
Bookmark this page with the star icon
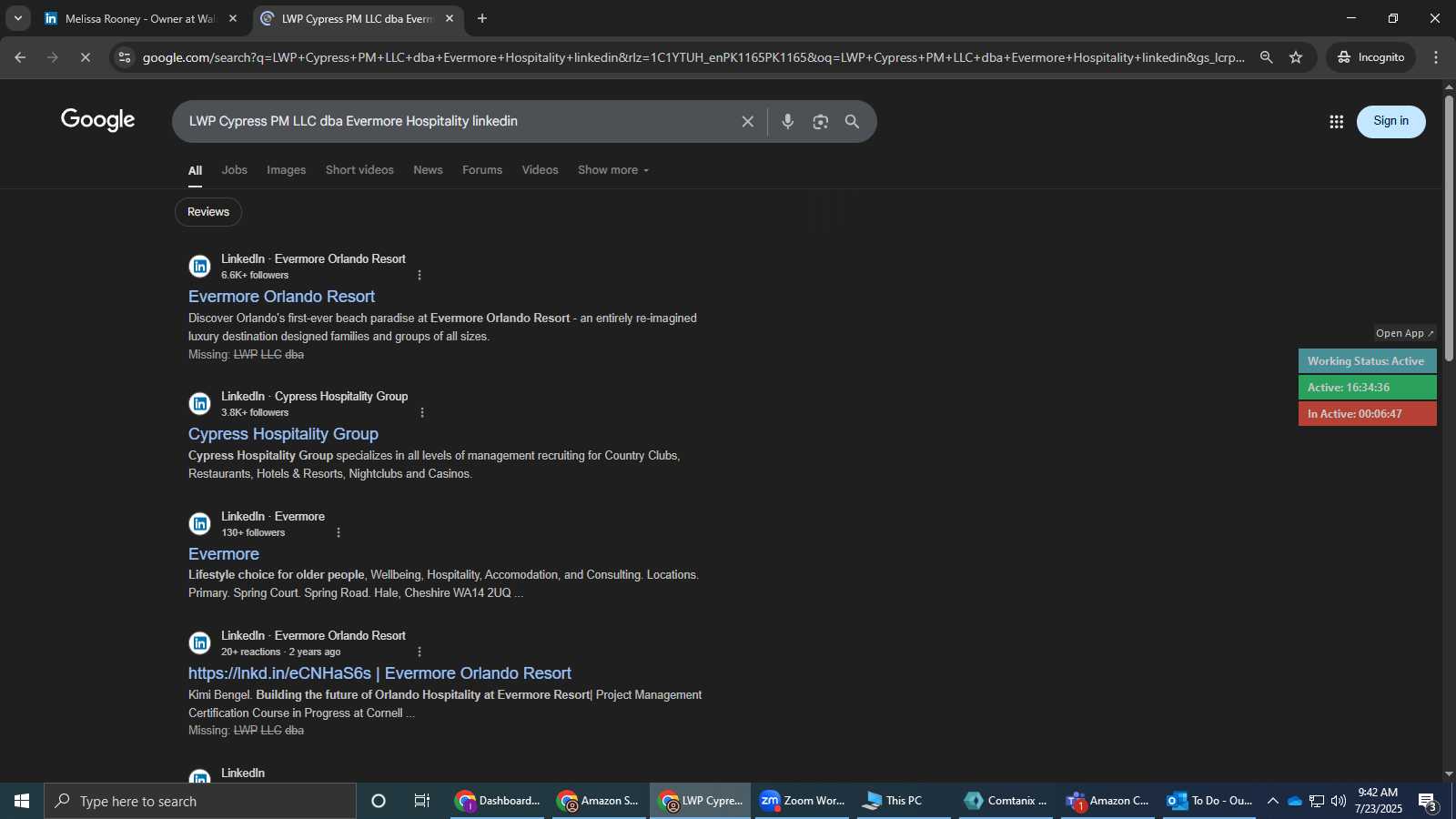pyautogui.click(x=1296, y=57)
